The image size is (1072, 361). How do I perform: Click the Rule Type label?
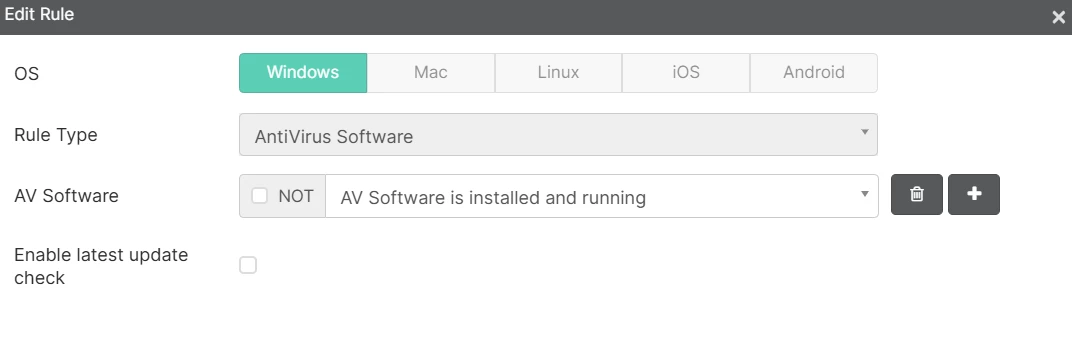point(55,135)
